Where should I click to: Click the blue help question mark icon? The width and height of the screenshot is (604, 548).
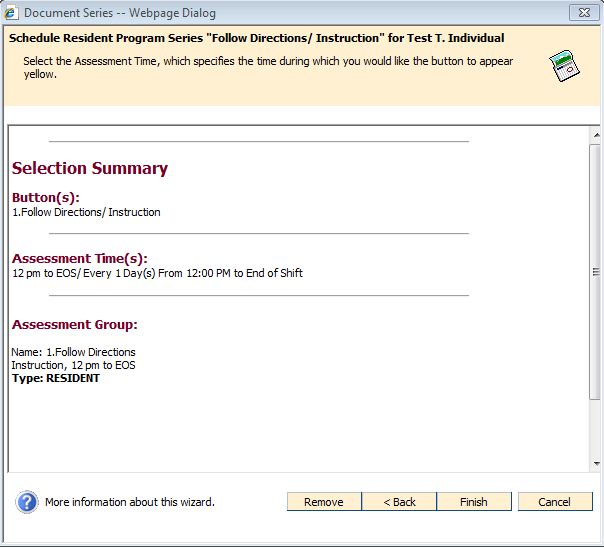point(27,501)
